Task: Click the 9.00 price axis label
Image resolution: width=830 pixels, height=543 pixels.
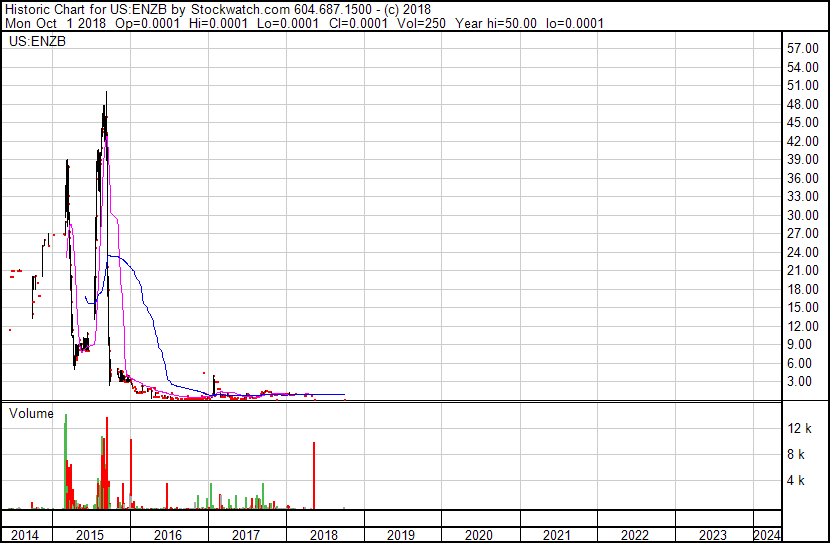Action: pos(799,345)
